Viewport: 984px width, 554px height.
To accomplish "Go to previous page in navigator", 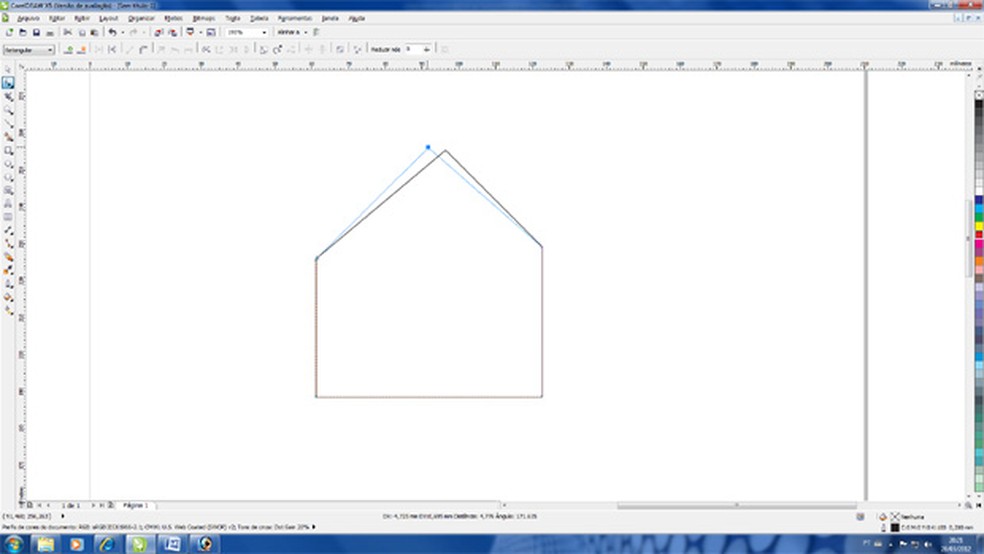I will pyautogui.click(x=48, y=505).
